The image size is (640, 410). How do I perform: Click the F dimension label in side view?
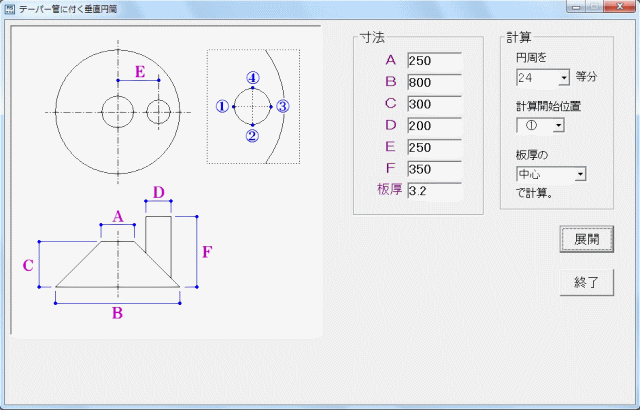pyautogui.click(x=207, y=252)
